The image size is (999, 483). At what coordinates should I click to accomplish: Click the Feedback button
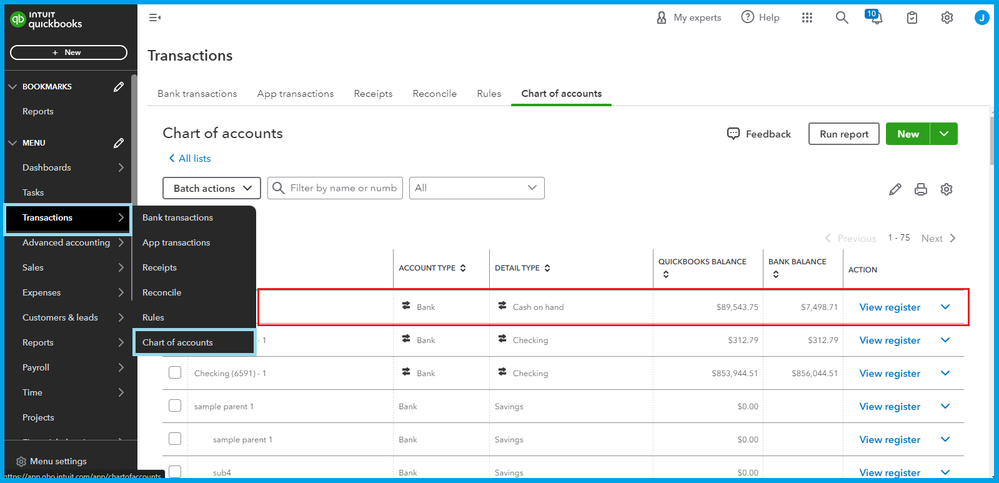click(759, 134)
